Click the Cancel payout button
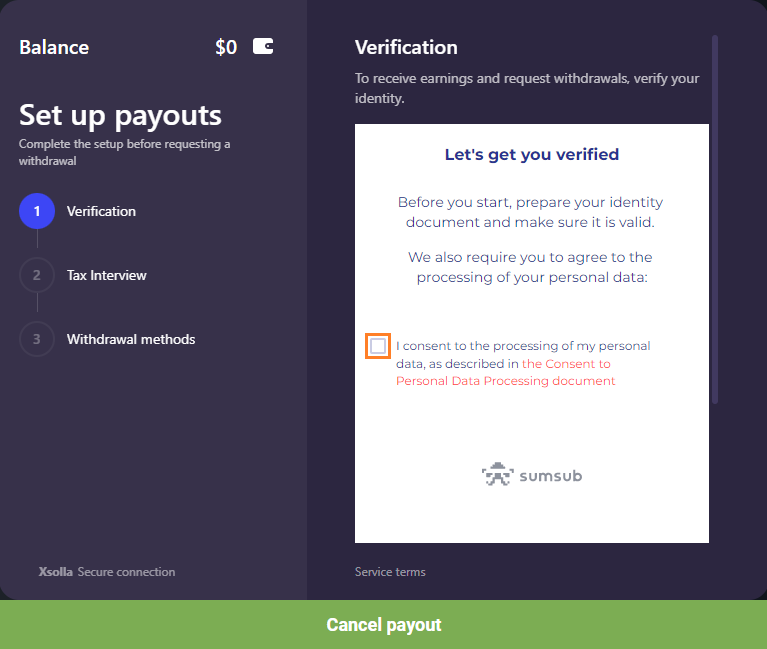Viewport: 767px width, 649px height. pyautogui.click(x=384, y=625)
